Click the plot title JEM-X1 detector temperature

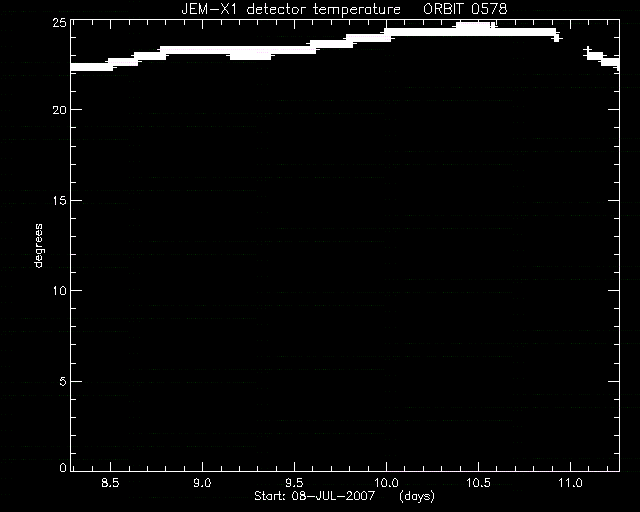(x=291, y=9)
